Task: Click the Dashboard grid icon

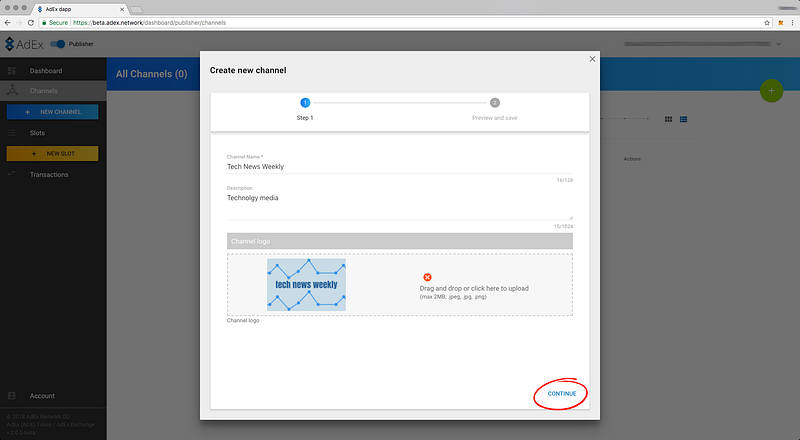Action: point(12,70)
